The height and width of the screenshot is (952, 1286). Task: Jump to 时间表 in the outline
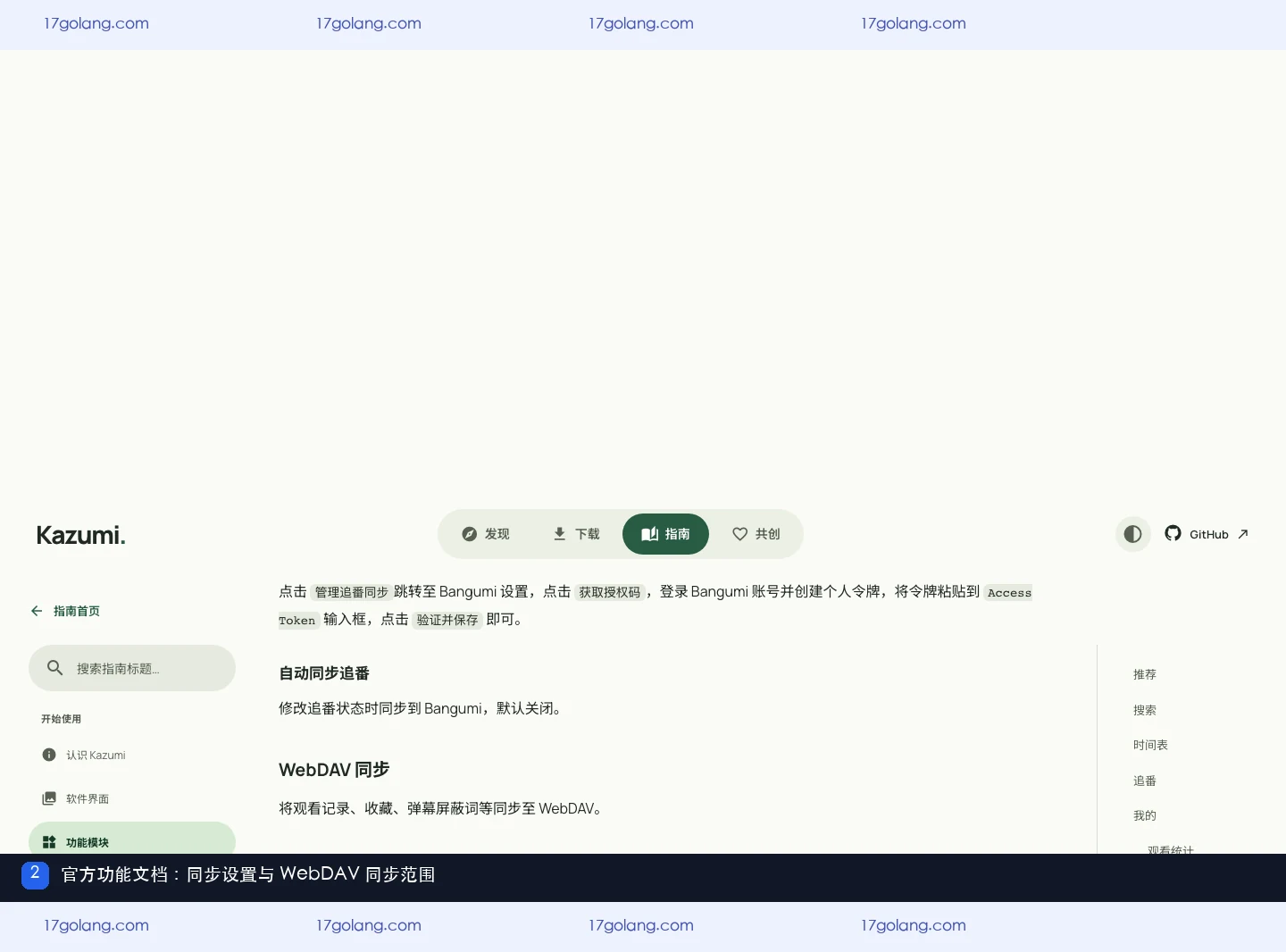point(1150,745)
